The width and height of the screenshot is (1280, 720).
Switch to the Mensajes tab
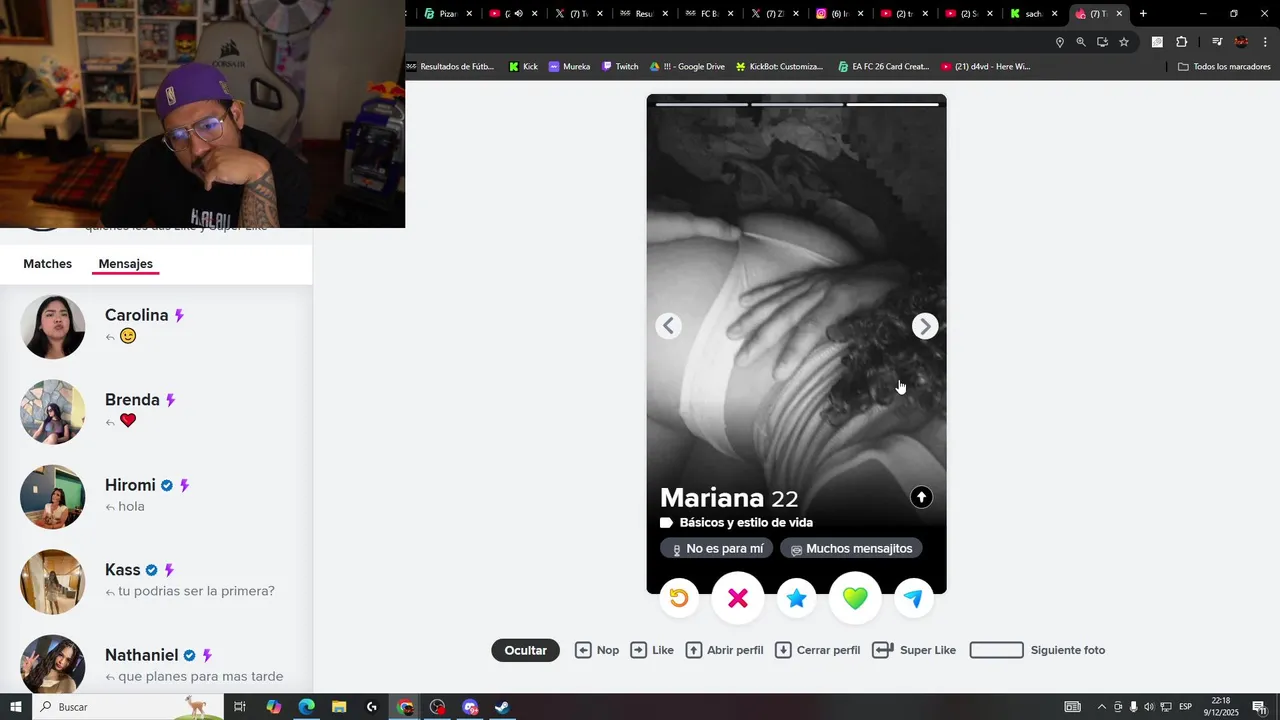pyautogui.click(x=126, y=264)
